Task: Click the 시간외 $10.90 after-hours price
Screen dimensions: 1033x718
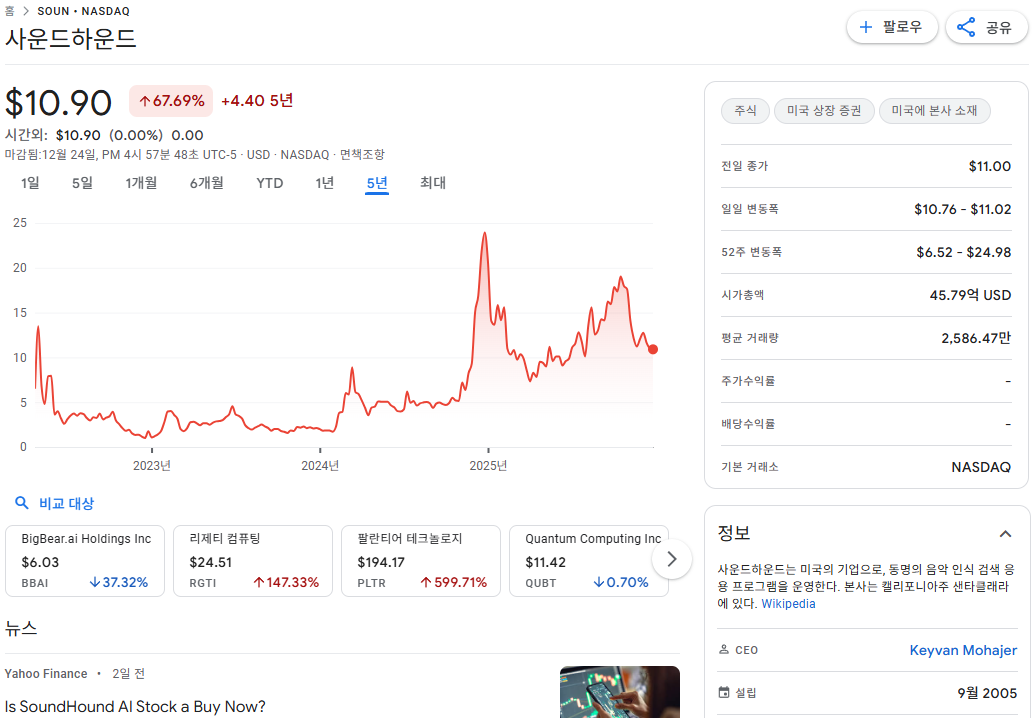Action: 78,136
